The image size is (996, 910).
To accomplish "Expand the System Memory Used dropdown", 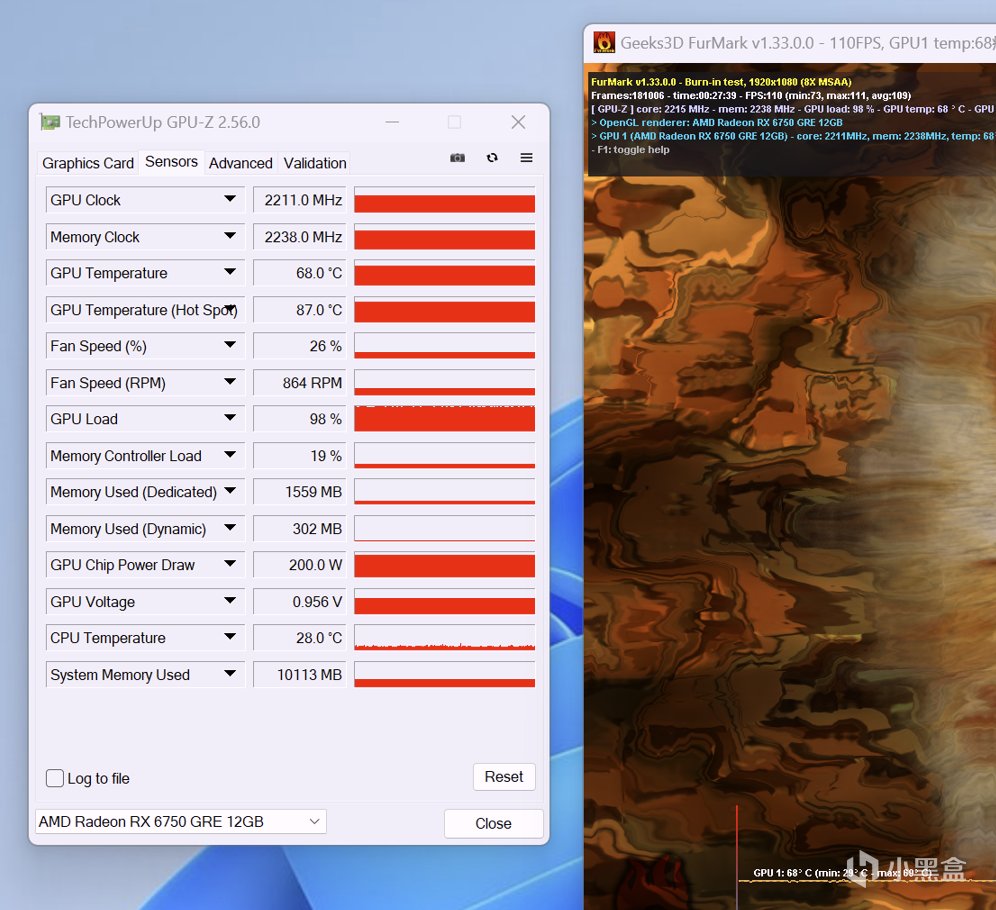I will click(230, 674).
